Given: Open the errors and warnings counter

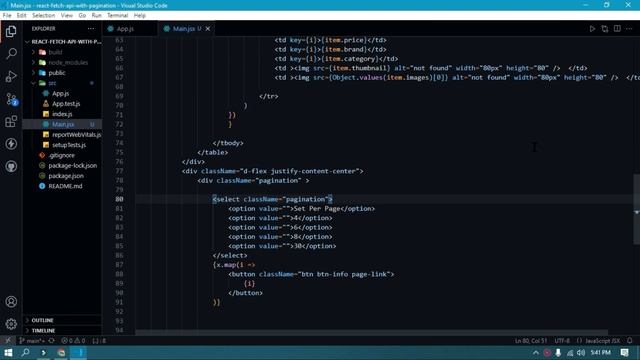Looking at the screenshot, I should [x=73, y=340].
